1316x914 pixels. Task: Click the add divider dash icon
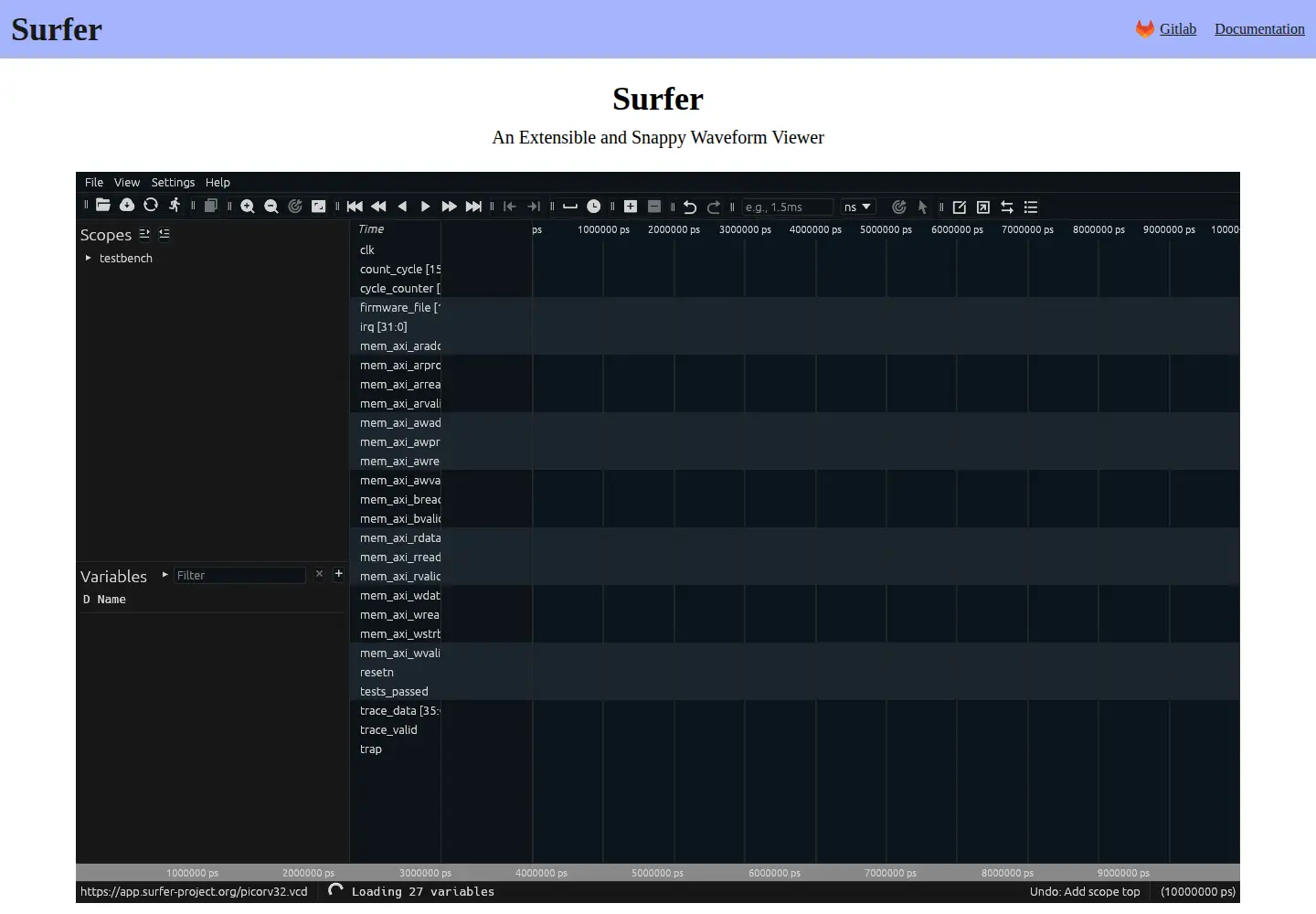pyautogui.click(x=570, y=207)
